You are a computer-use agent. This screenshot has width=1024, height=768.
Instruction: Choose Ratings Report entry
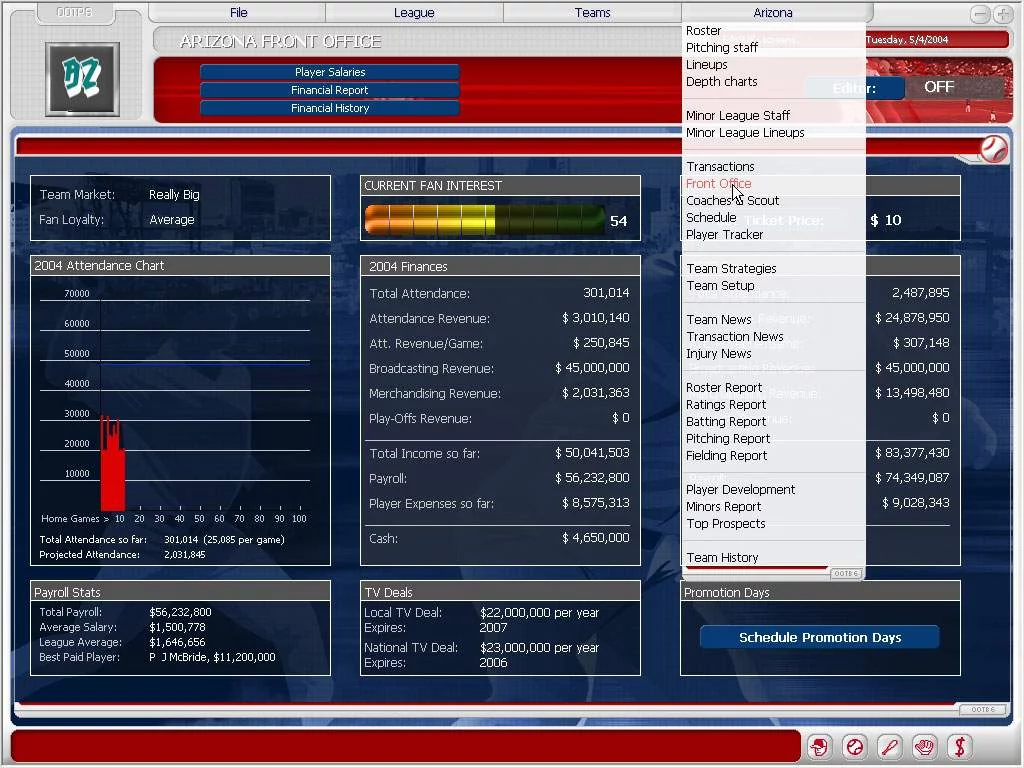pos(726,404)
